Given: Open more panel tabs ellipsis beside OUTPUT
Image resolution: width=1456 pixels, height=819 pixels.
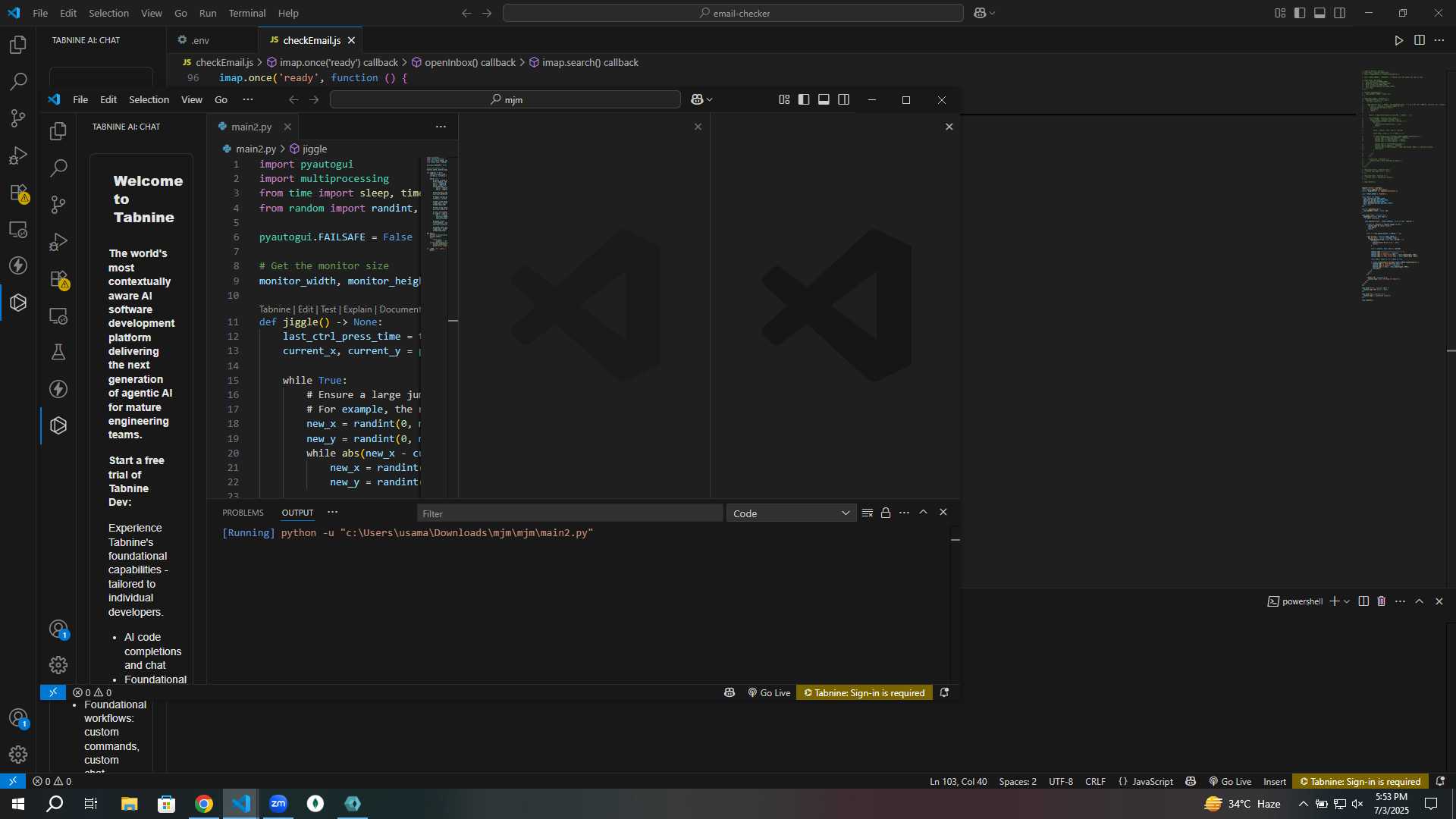Looking at the screenshot, I should 332,513.
